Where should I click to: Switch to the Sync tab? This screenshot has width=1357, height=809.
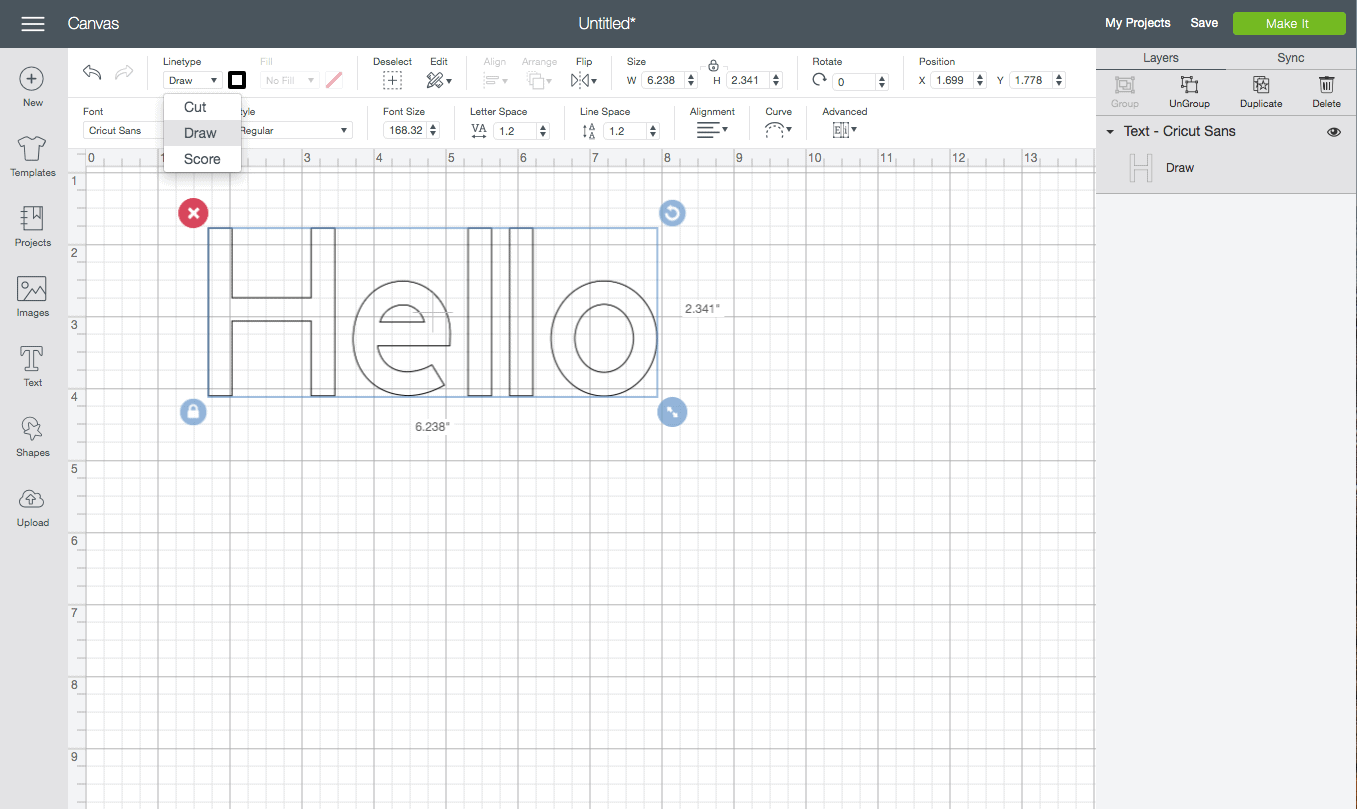1290,58
